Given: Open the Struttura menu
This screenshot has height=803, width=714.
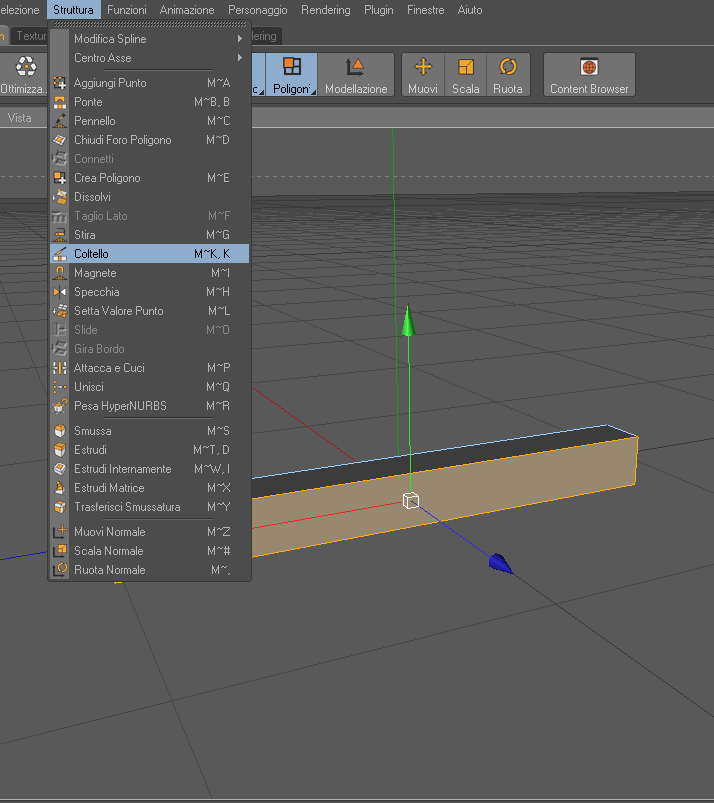Looking at the screenshot, I should [73, 10].
